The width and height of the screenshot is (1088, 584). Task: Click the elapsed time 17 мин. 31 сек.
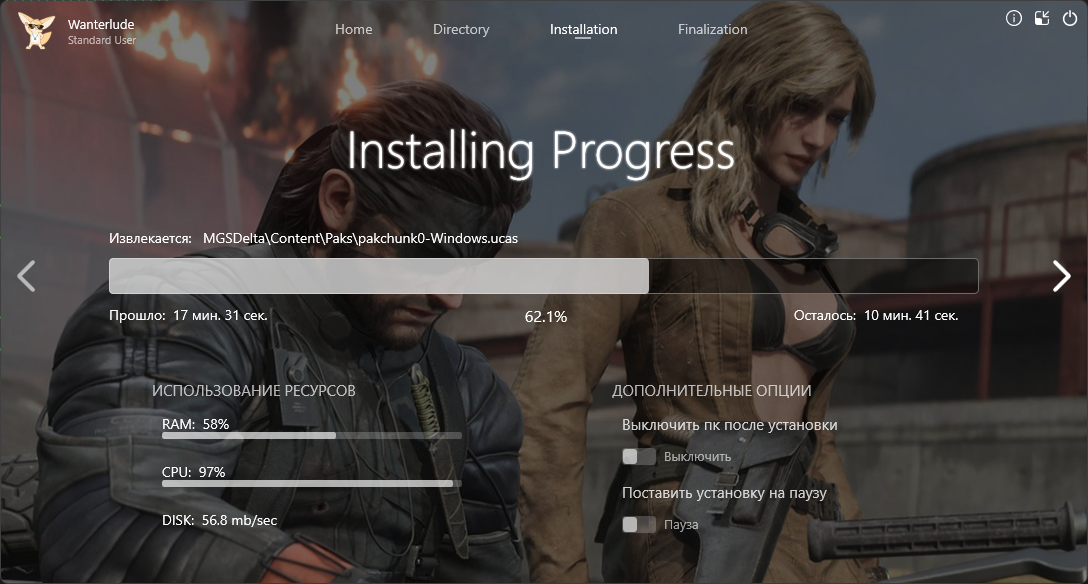pos(220,316)
